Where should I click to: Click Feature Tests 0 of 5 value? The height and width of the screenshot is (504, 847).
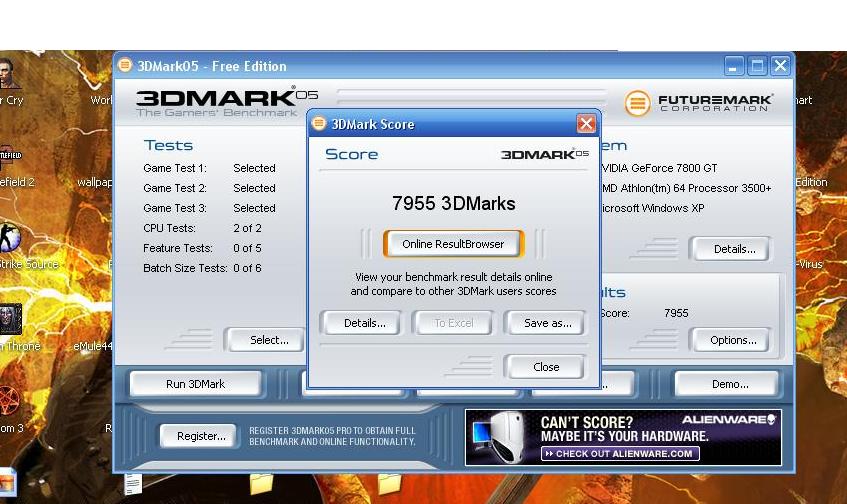pyautogui.click(x=247, y=248)
